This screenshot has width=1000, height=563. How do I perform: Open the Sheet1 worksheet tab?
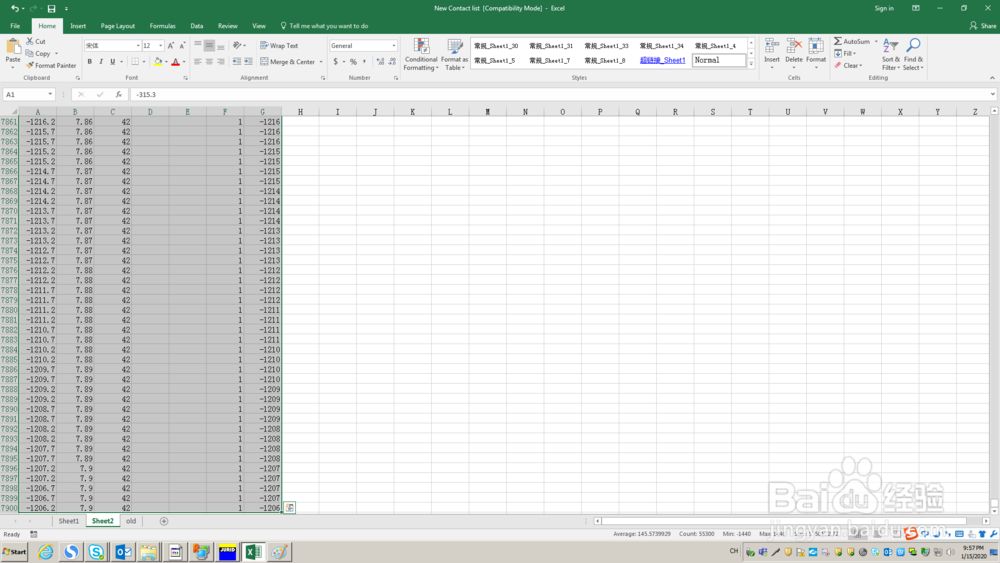[68, 521]
